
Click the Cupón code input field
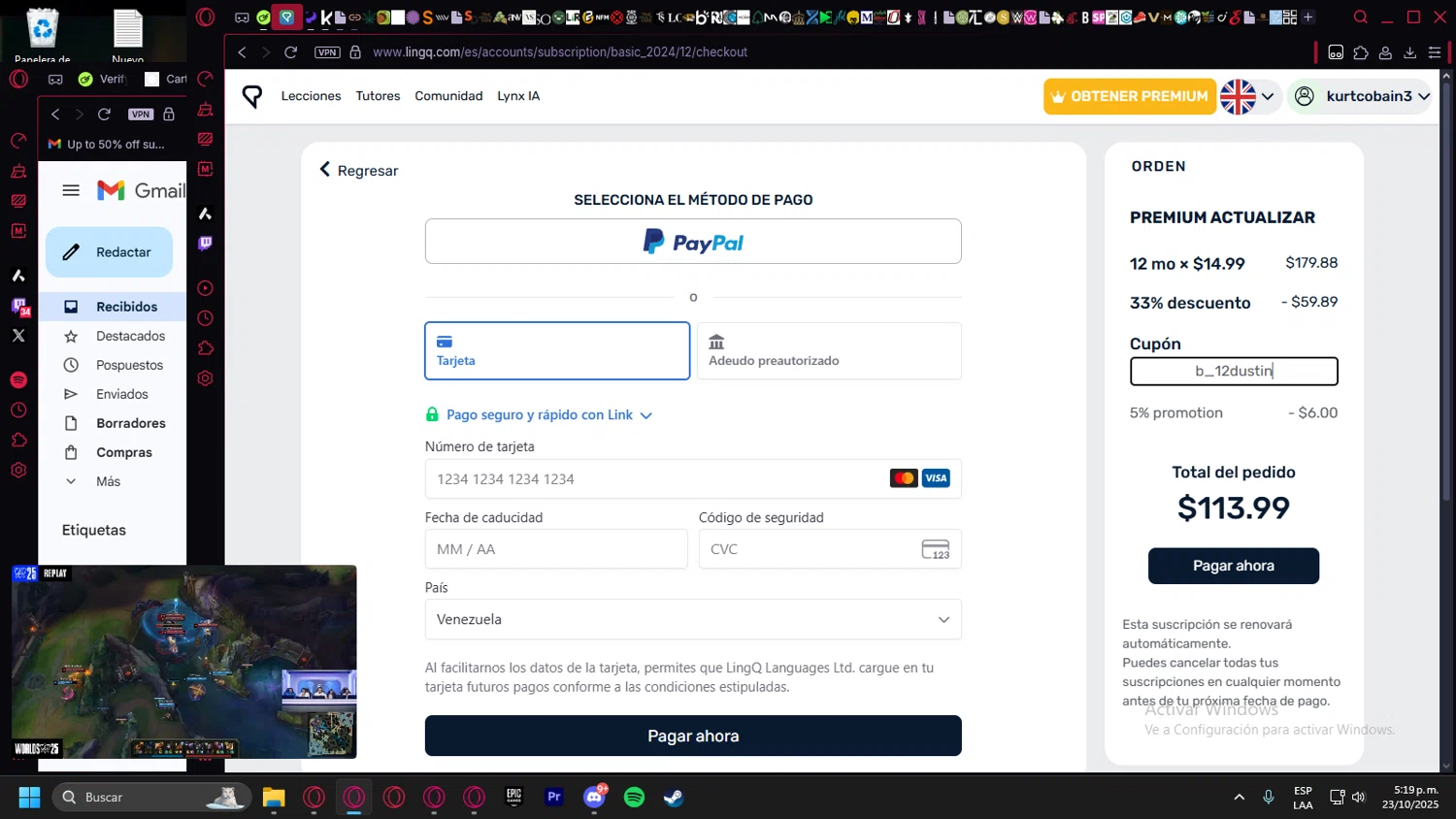pos(1234,371)
